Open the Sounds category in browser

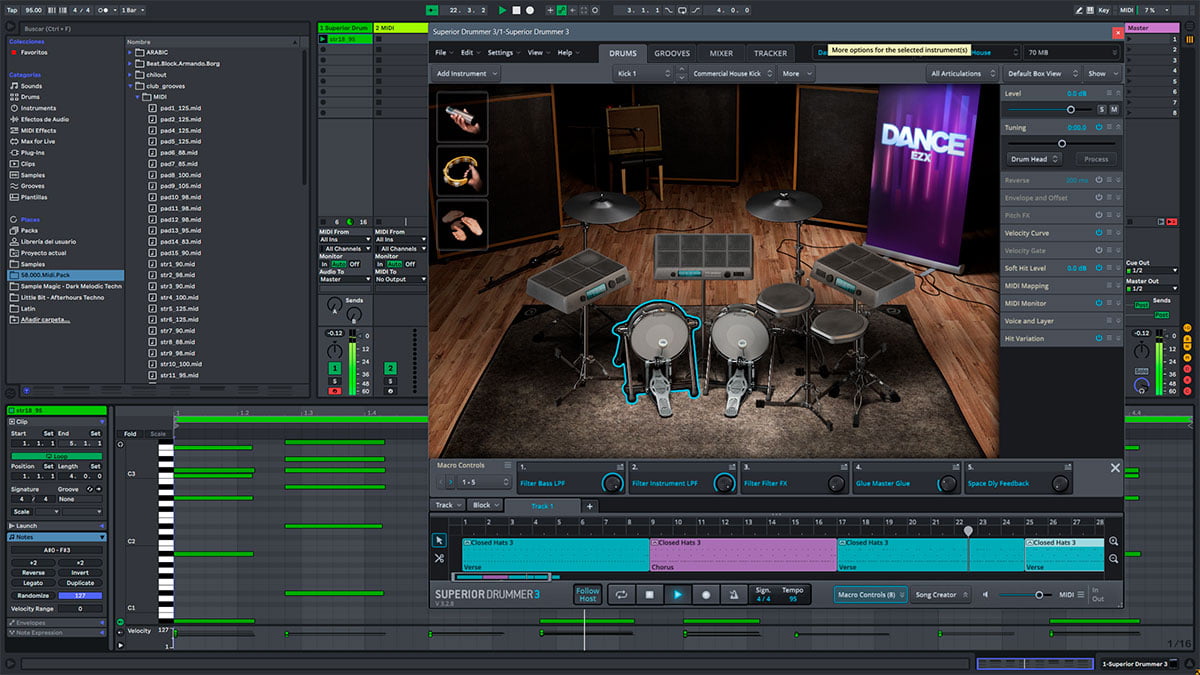click(31, 86)
